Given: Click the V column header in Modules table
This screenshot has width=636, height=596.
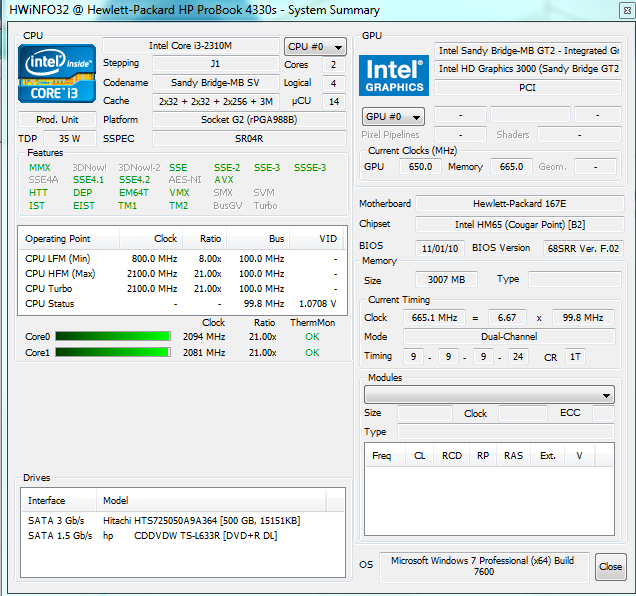Looking at the screenshot, I should (x=579, y=456).
